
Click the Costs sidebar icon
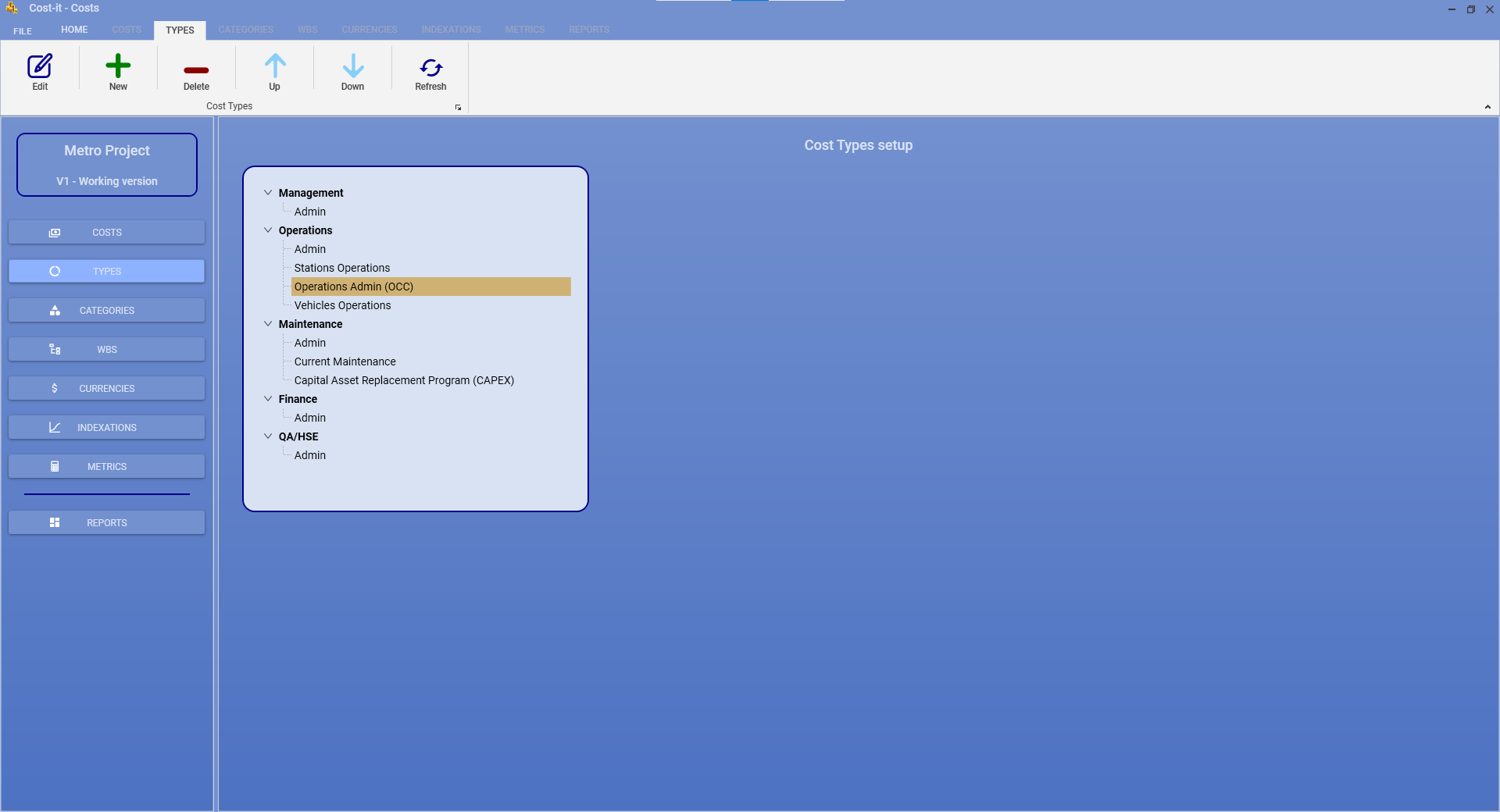pos(55,233)
